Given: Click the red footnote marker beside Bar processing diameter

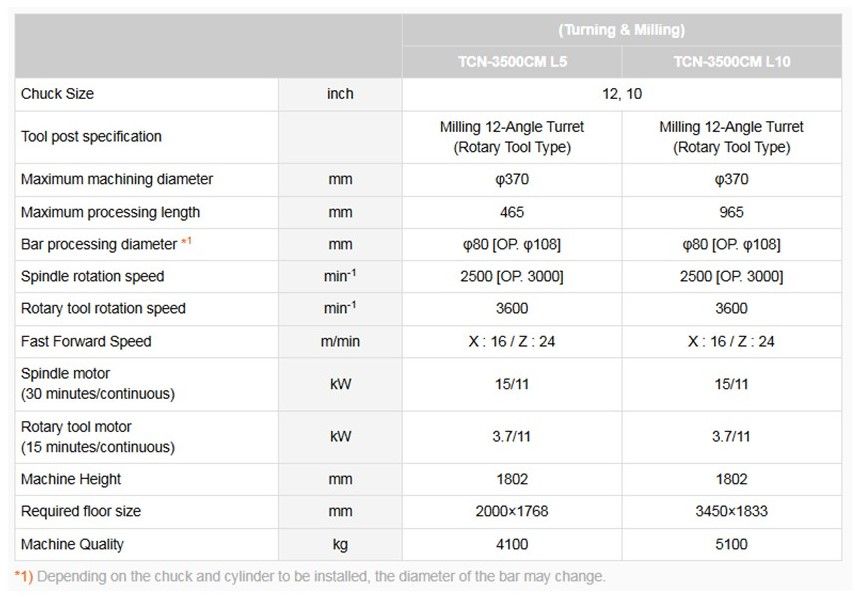Looking at the screenshot, I should 188,243.
